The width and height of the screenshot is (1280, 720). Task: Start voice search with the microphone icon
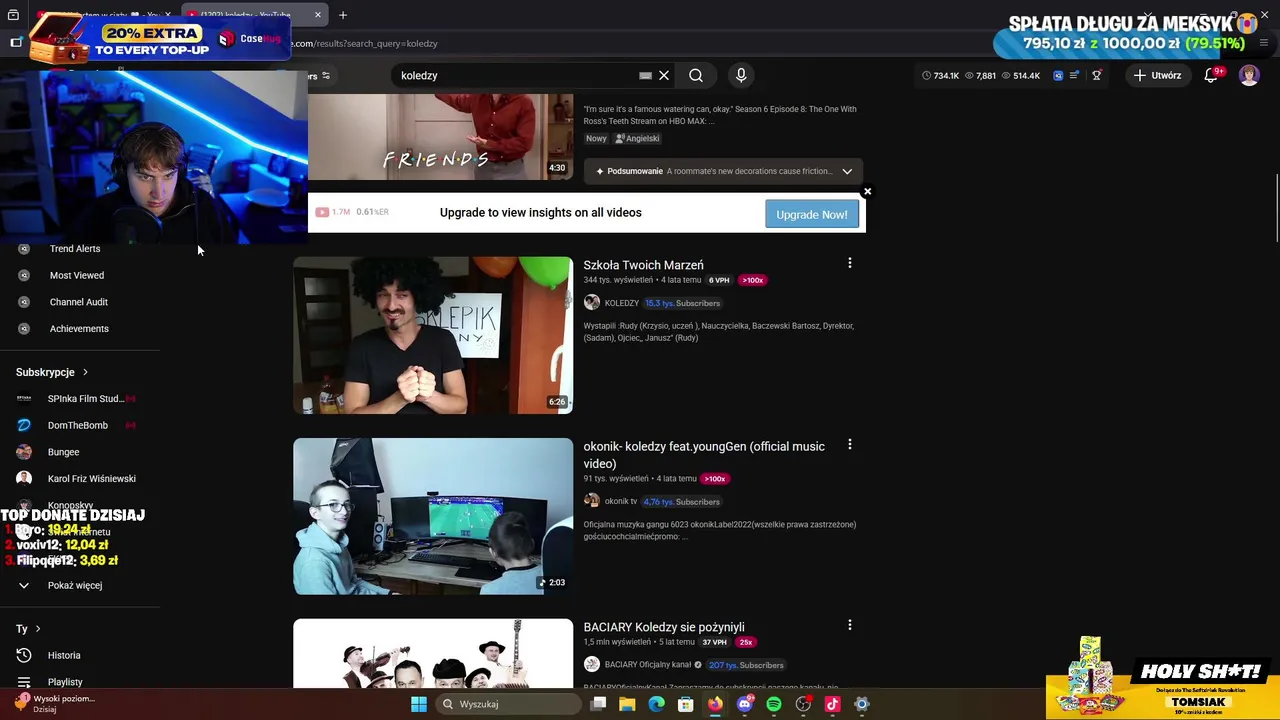(x=741, y=75)
